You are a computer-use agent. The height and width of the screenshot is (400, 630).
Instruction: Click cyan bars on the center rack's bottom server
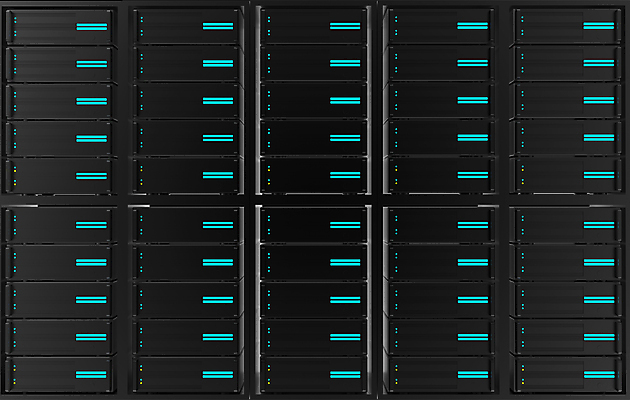coord(345,374)
